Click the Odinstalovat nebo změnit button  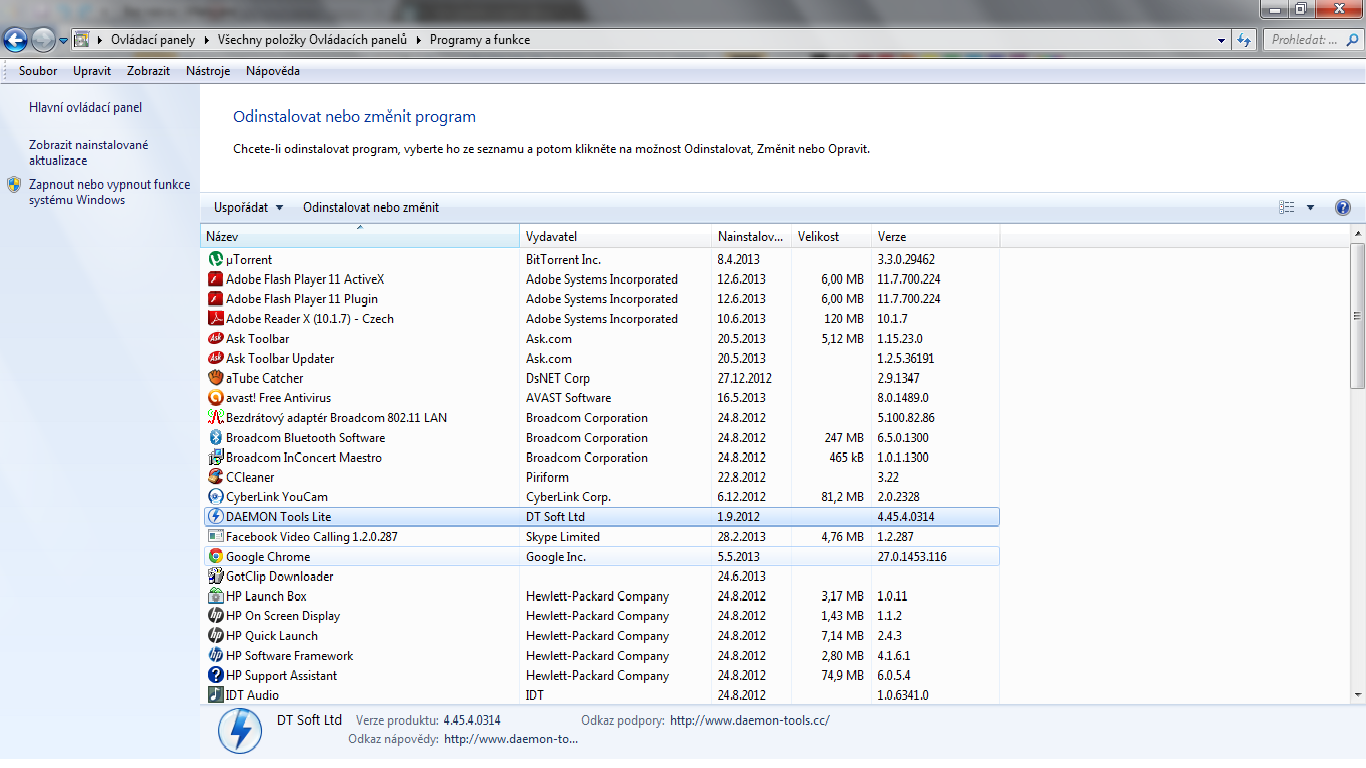pos(371,208)
